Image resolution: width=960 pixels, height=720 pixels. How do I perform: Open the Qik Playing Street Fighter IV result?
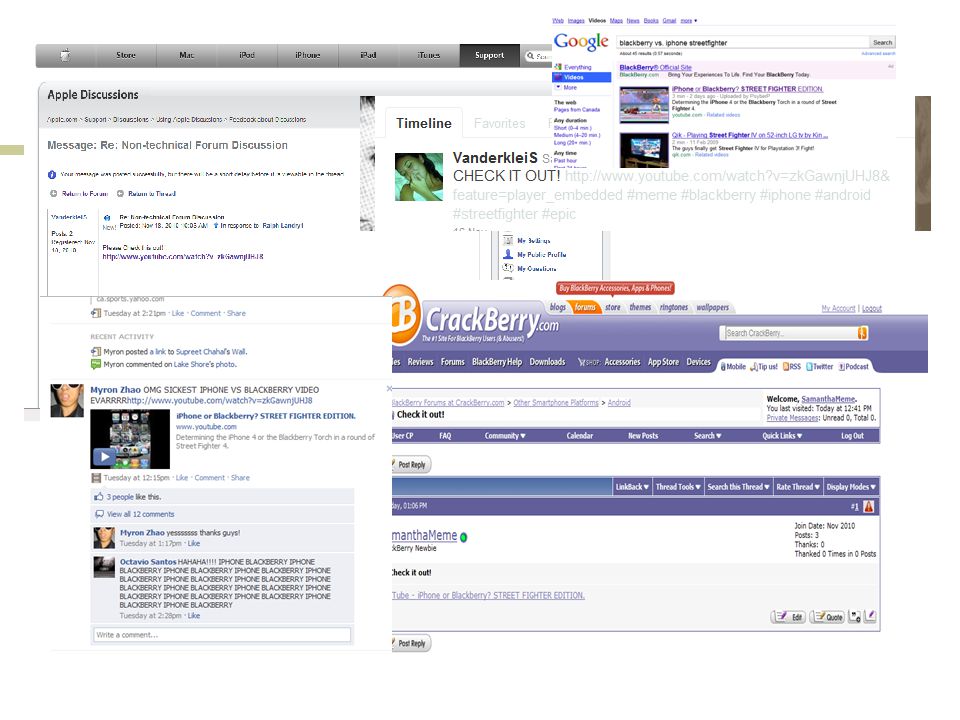click(x=749, y=135)
